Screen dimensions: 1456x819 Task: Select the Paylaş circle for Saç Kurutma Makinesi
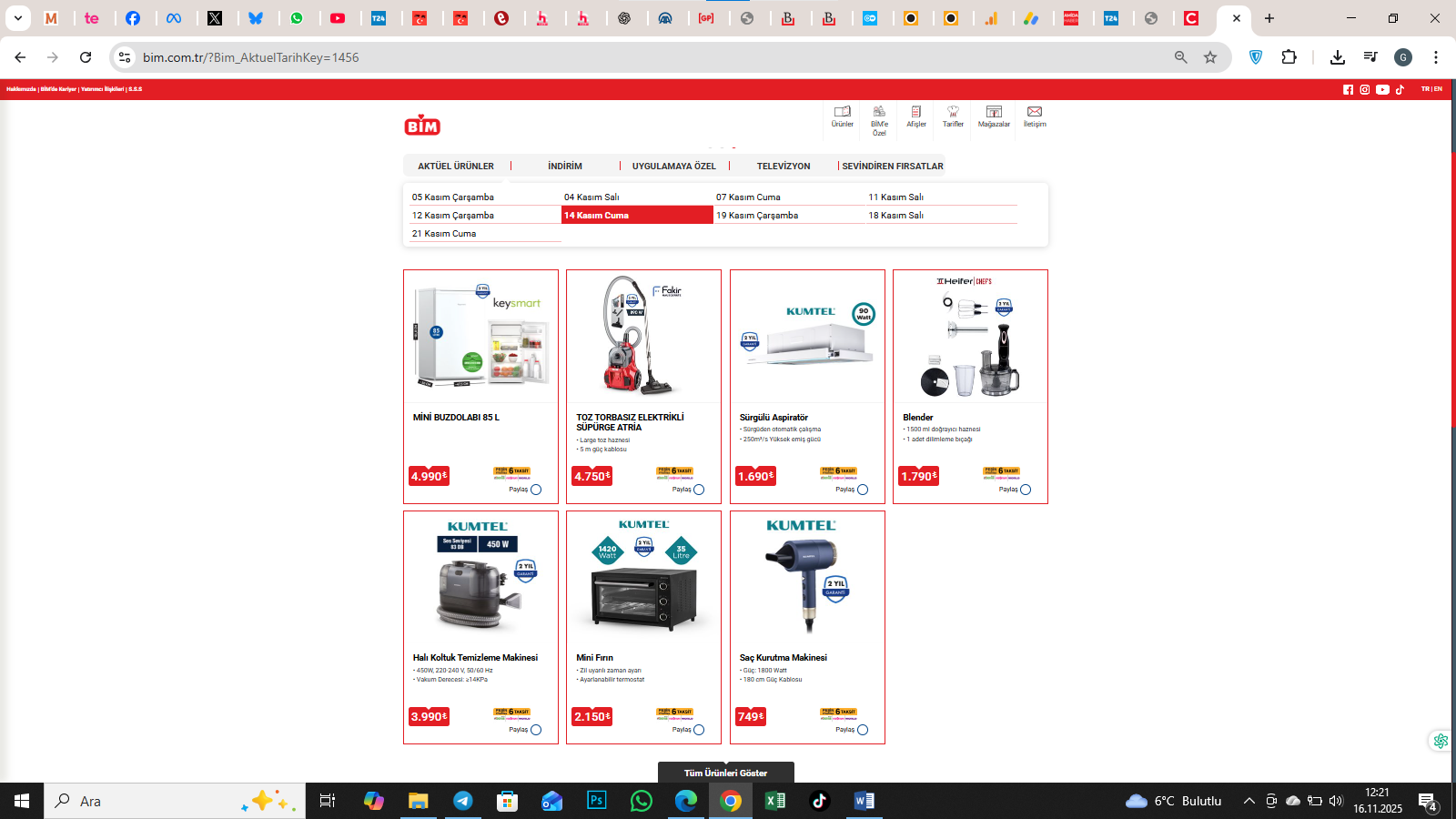863,730
